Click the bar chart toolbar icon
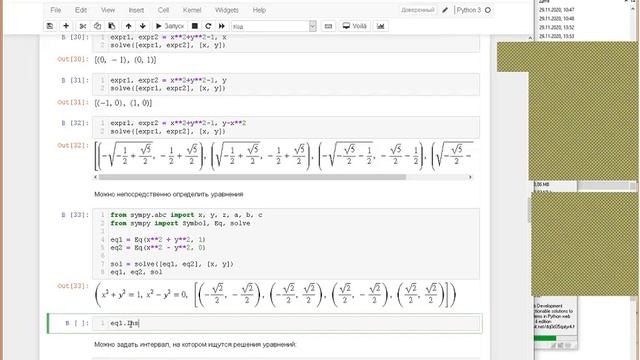Viewport: 640px width, 360px height. click(x=380, y=26)
